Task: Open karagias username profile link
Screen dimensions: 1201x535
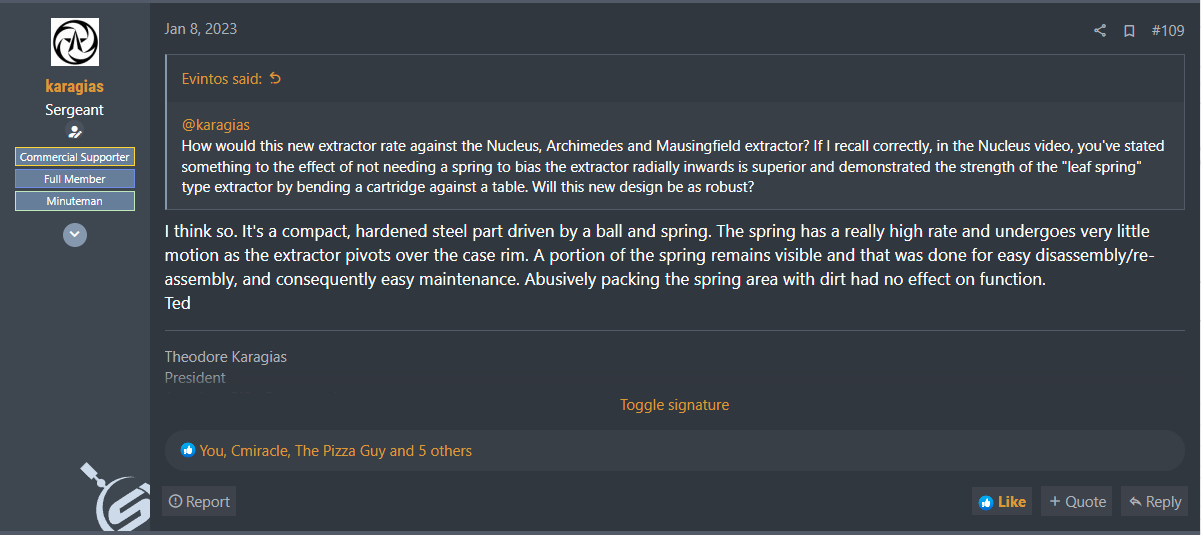Action: [x=75, y=86]
